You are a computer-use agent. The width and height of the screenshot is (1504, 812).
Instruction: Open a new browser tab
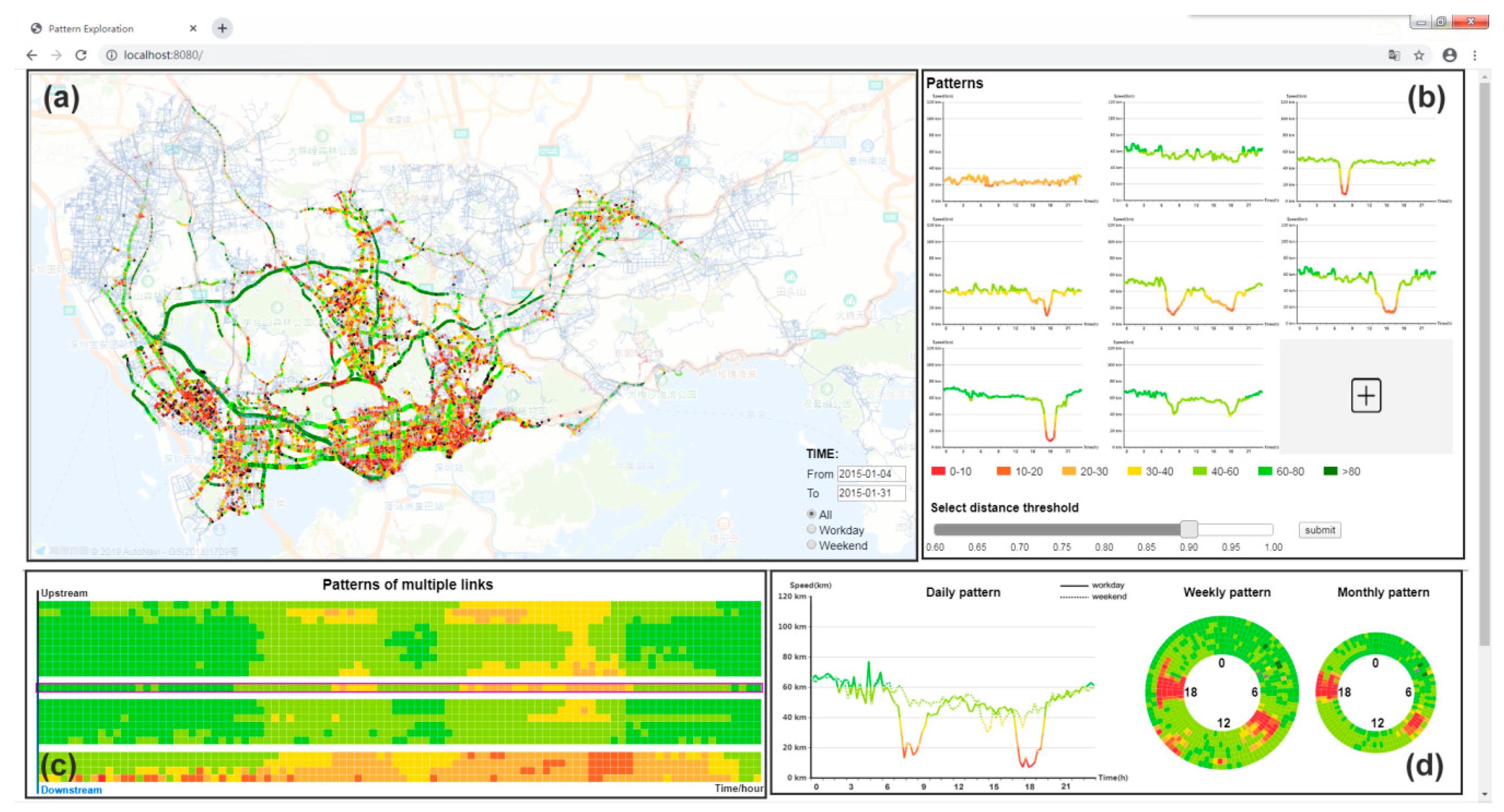(x=222, y=28)
